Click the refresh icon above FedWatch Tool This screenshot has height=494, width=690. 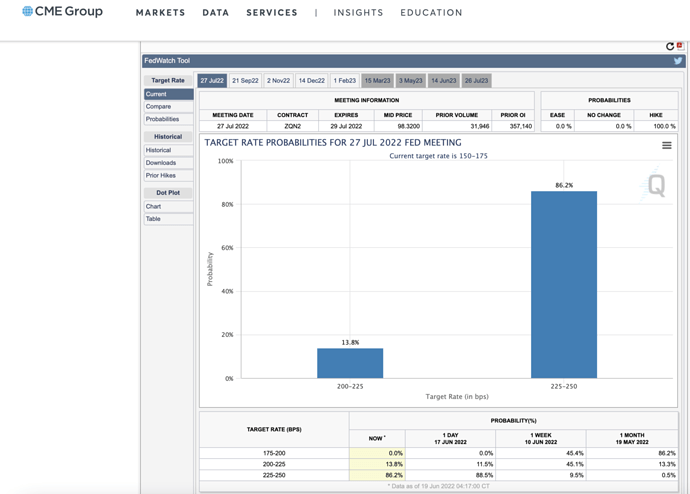click(x=669, y=46)
